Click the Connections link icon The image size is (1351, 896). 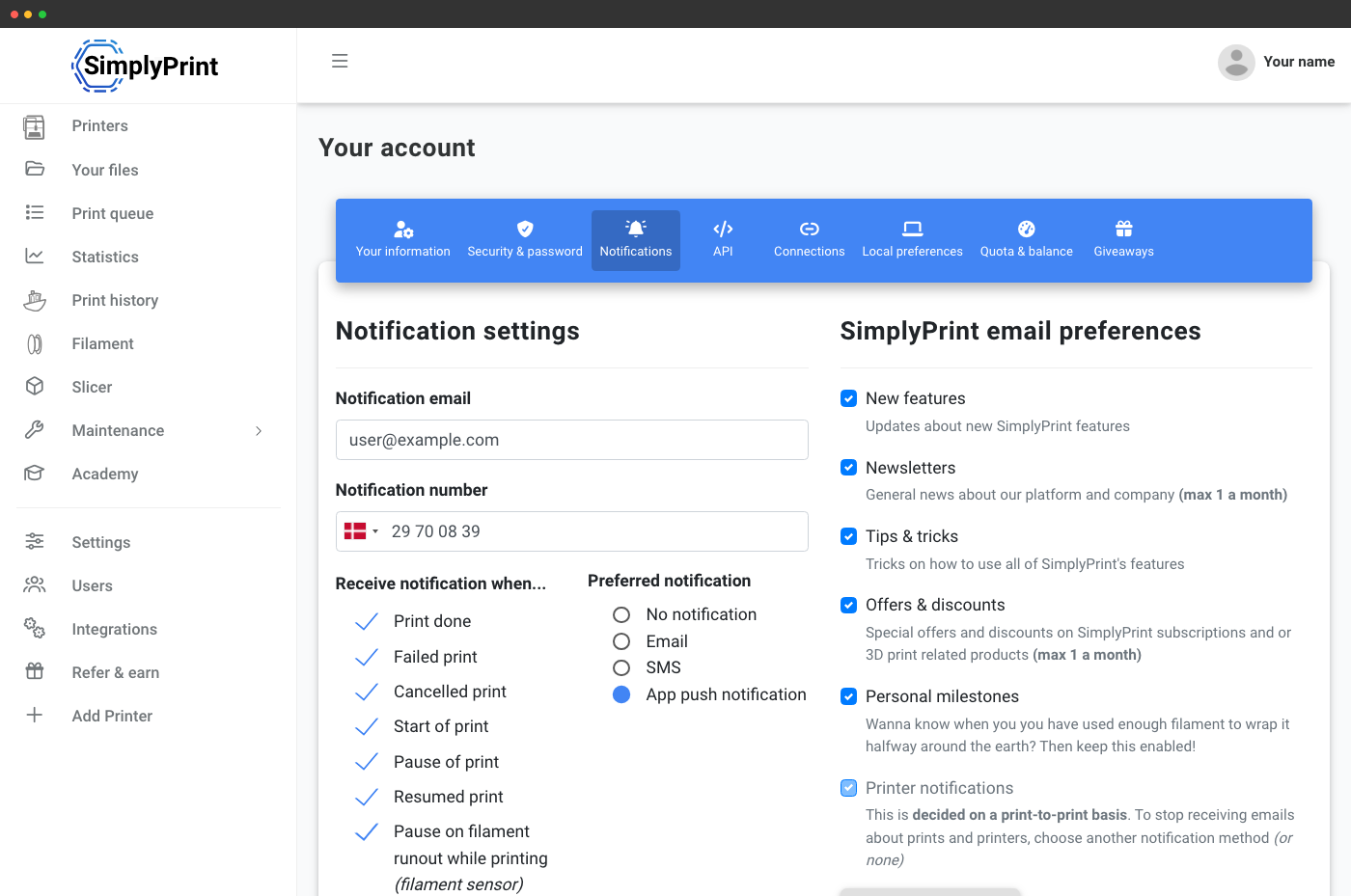810,229
